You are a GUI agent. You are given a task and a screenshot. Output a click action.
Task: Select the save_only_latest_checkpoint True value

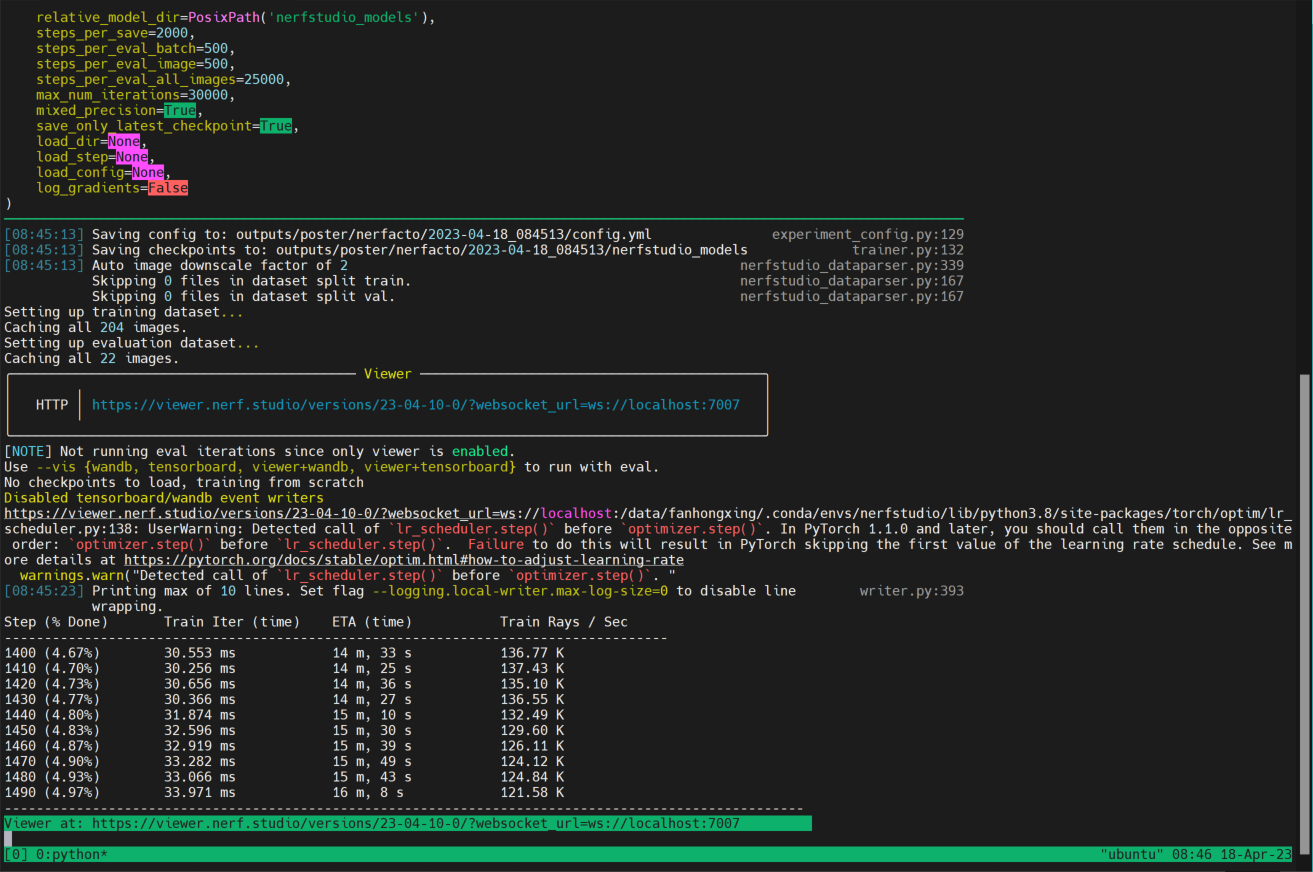click(x=276, y=125)
